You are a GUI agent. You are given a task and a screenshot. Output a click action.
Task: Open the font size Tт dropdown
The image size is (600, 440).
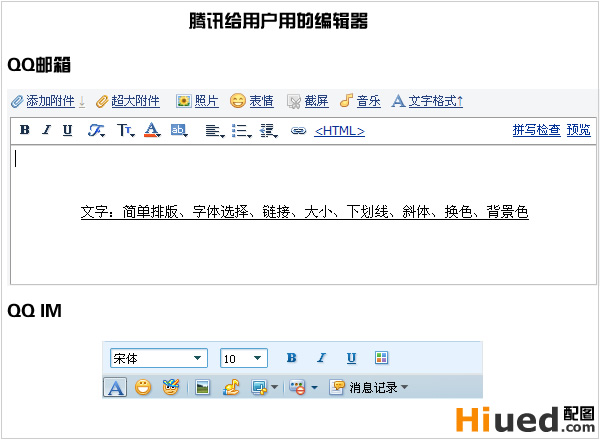126,130
